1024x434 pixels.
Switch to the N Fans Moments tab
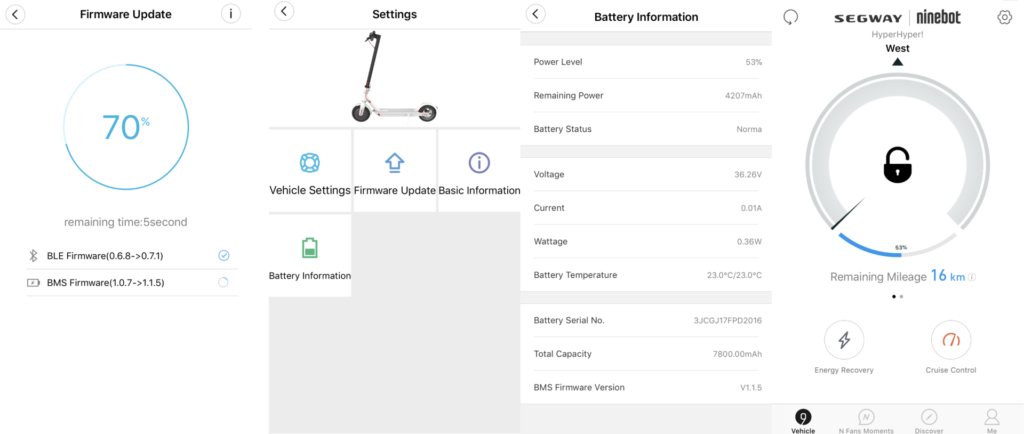pos(866,420)
